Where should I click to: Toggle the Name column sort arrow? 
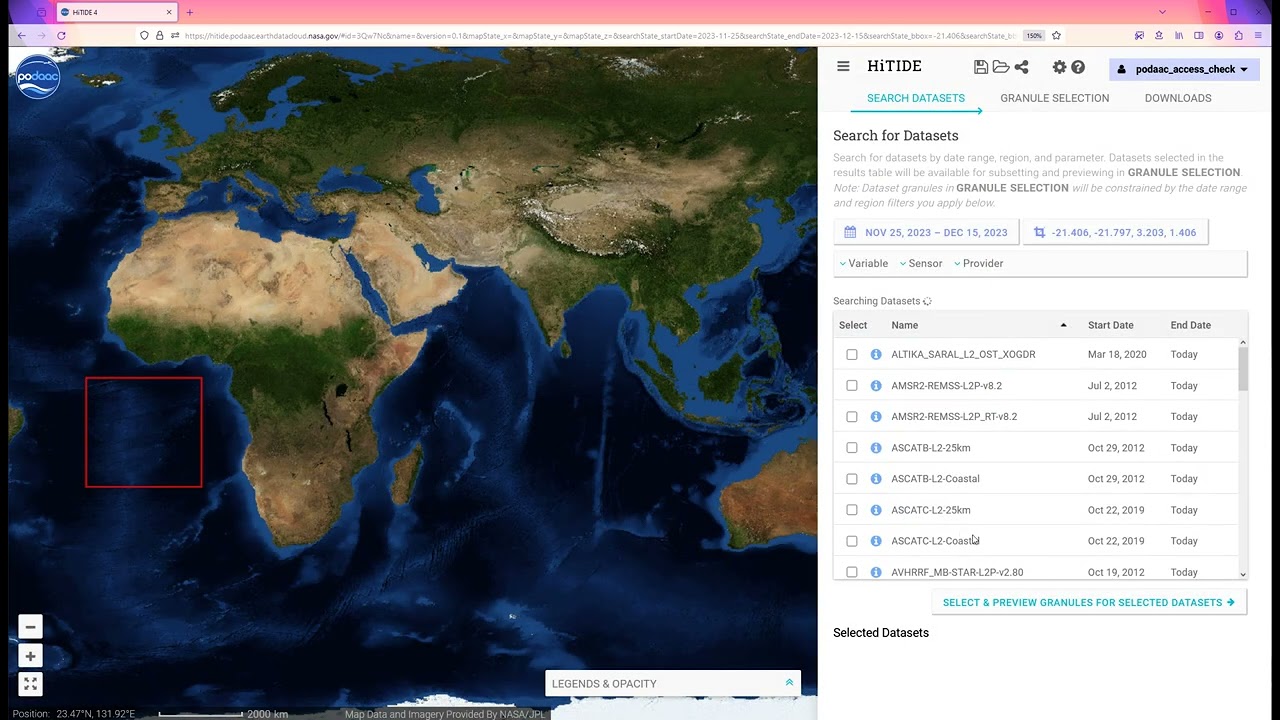tap(1063, 325)
